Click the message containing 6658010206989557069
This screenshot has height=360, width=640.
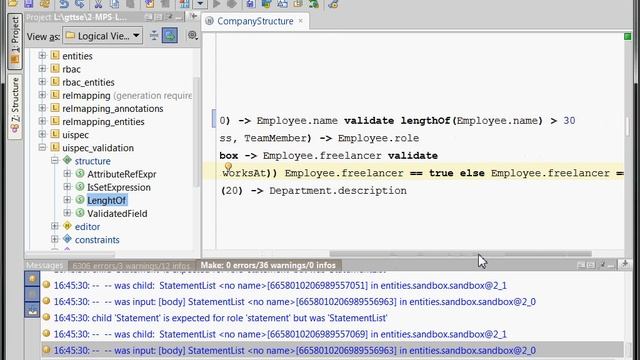(280, 334)
